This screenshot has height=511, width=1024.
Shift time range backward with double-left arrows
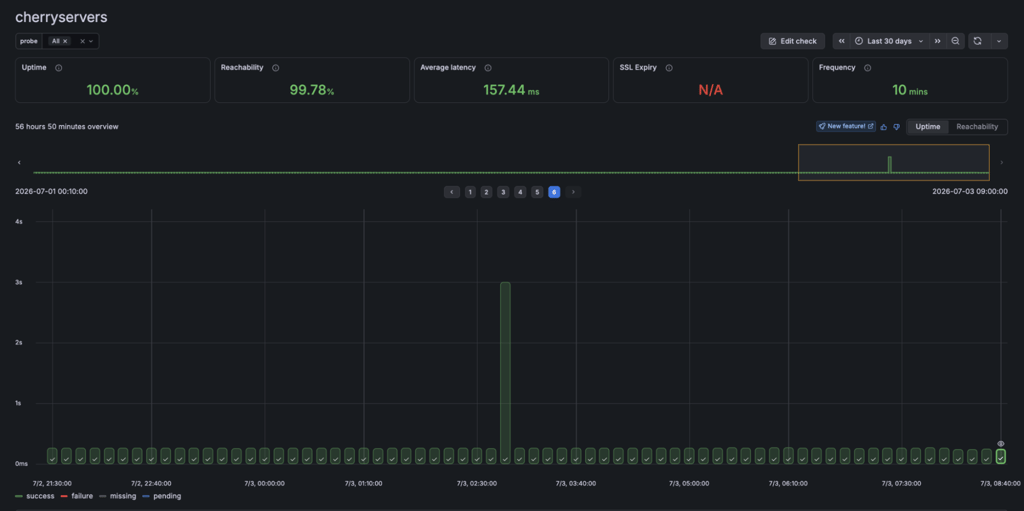click(841, 41)
